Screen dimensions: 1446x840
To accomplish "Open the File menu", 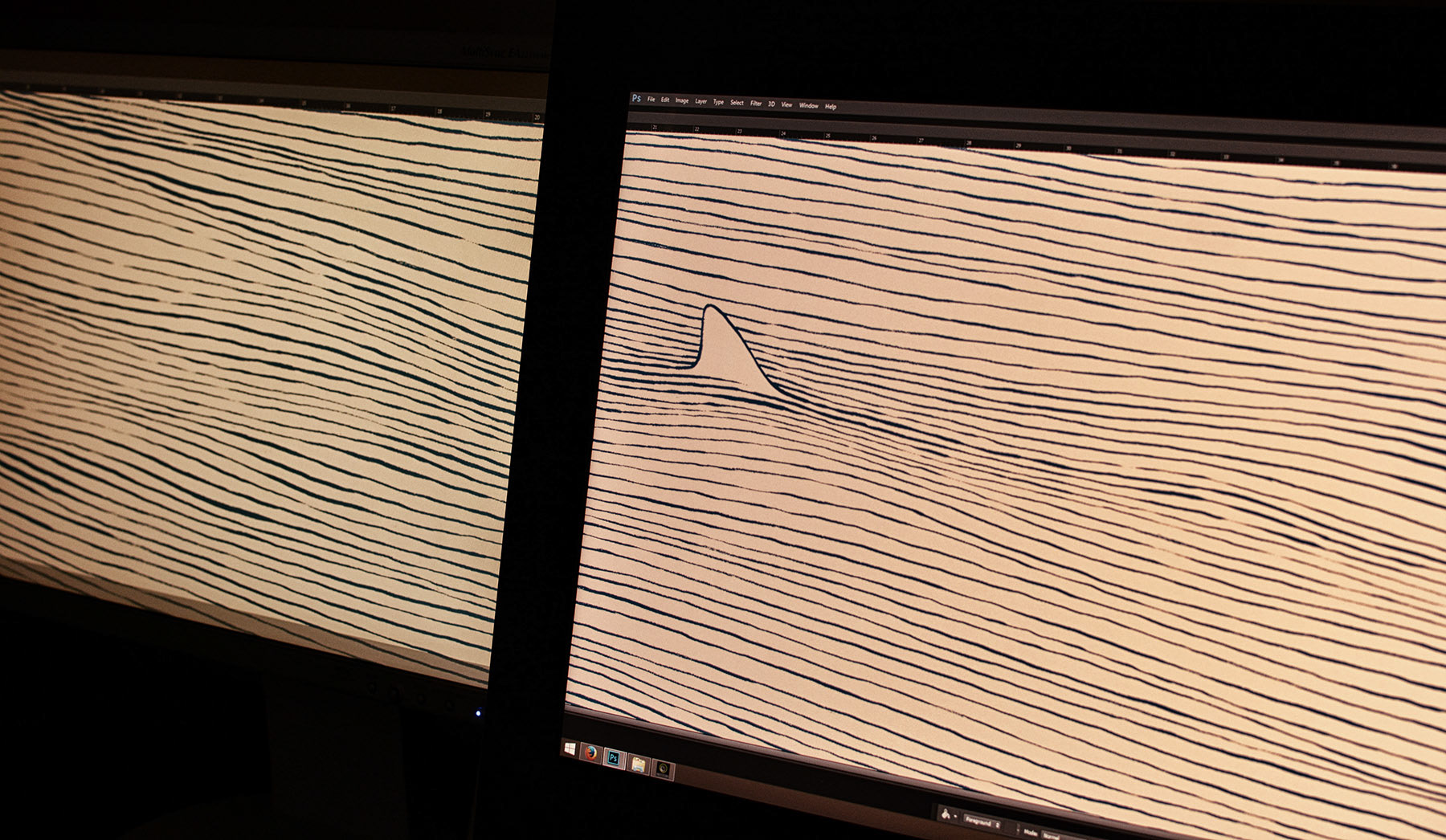I will [x=651, y=100].
